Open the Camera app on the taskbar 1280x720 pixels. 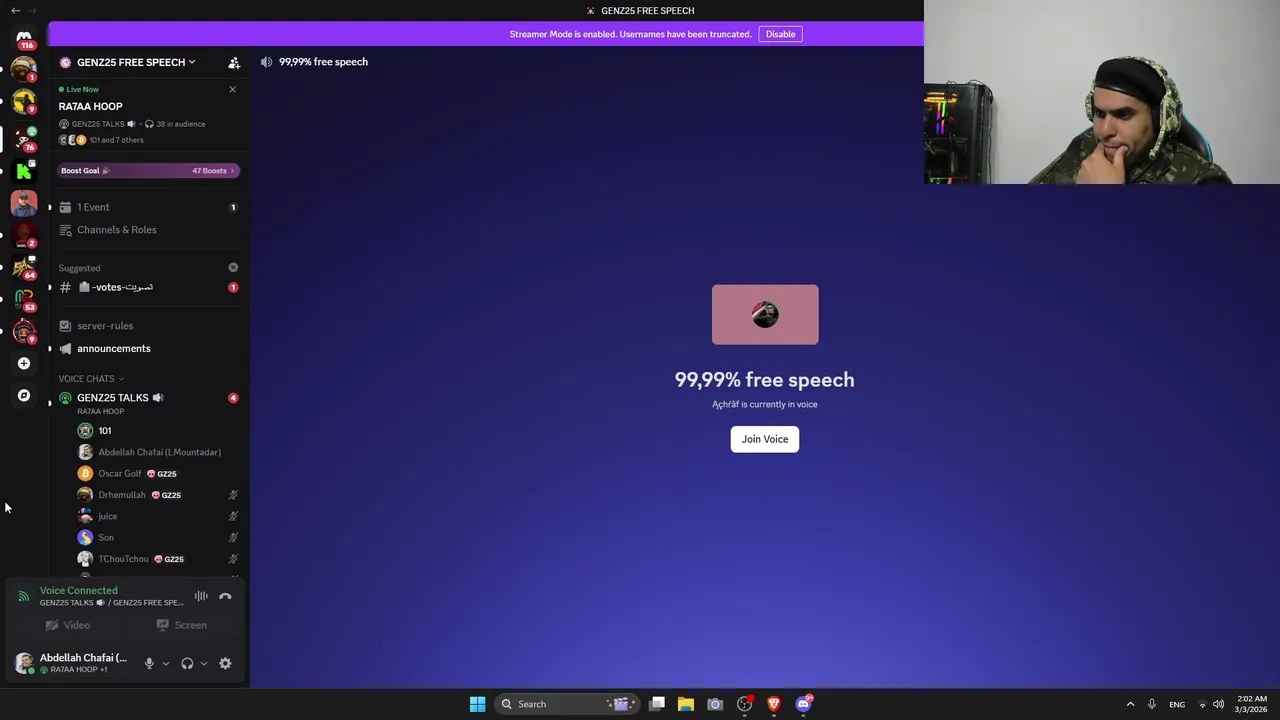(715, 704)
